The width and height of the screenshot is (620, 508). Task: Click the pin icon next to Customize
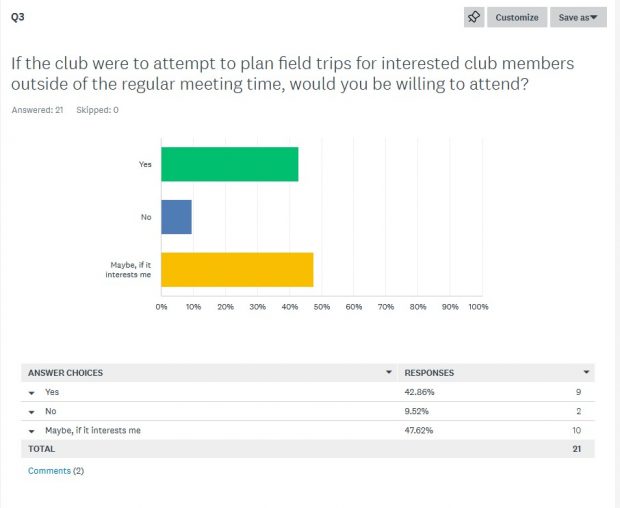(x=475, y=17)
